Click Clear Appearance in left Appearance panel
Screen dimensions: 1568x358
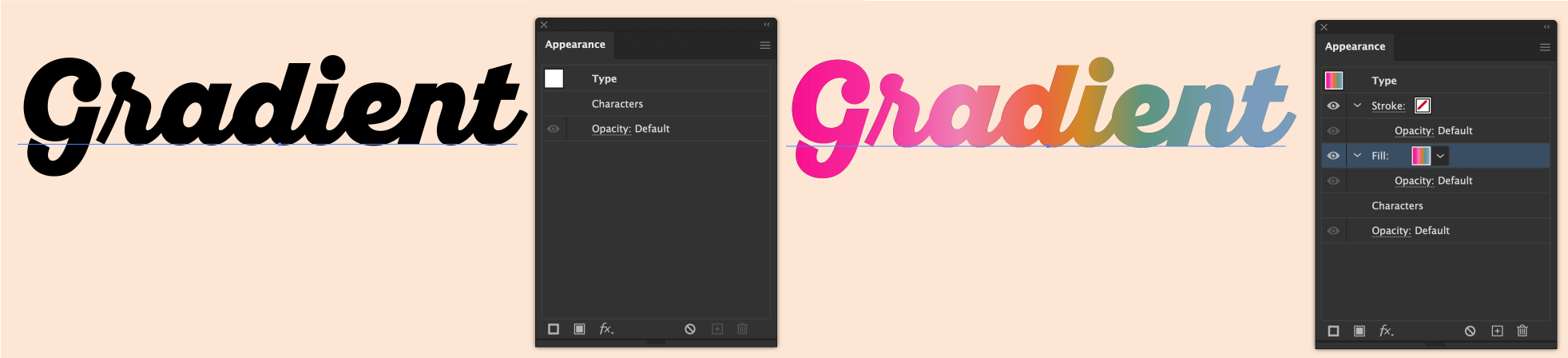[690, 329]
